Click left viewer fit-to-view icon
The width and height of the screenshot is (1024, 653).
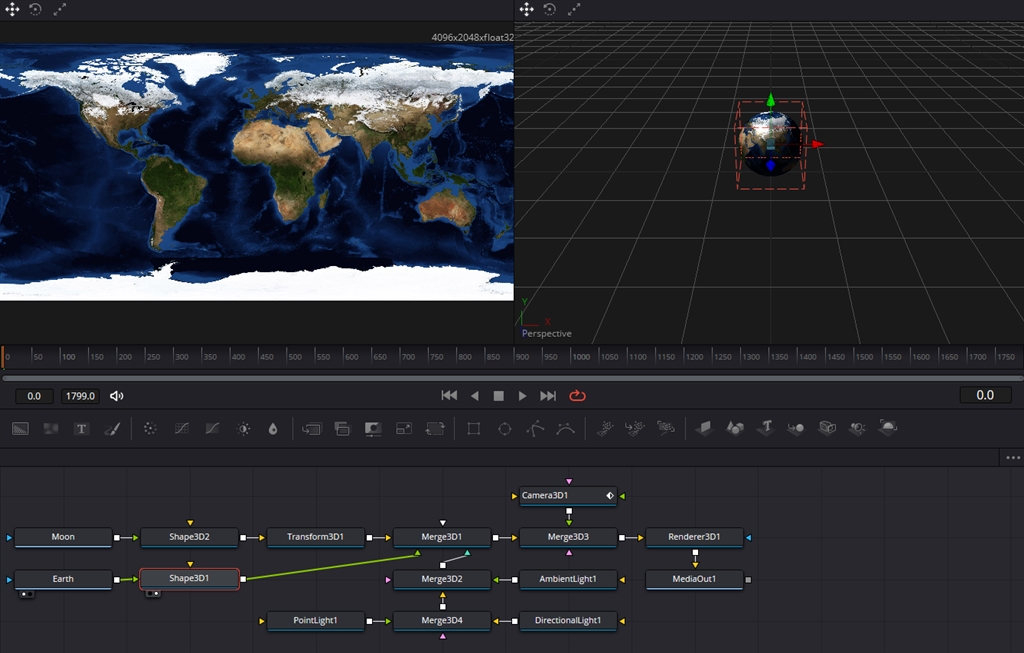tap(60, 9)
